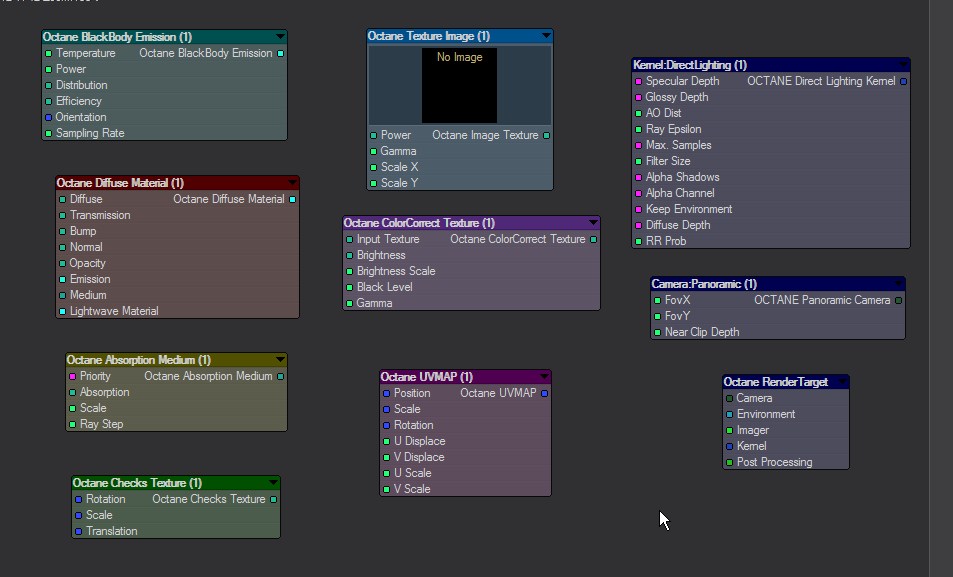Click the V Scale input socket

pos(386,489)
